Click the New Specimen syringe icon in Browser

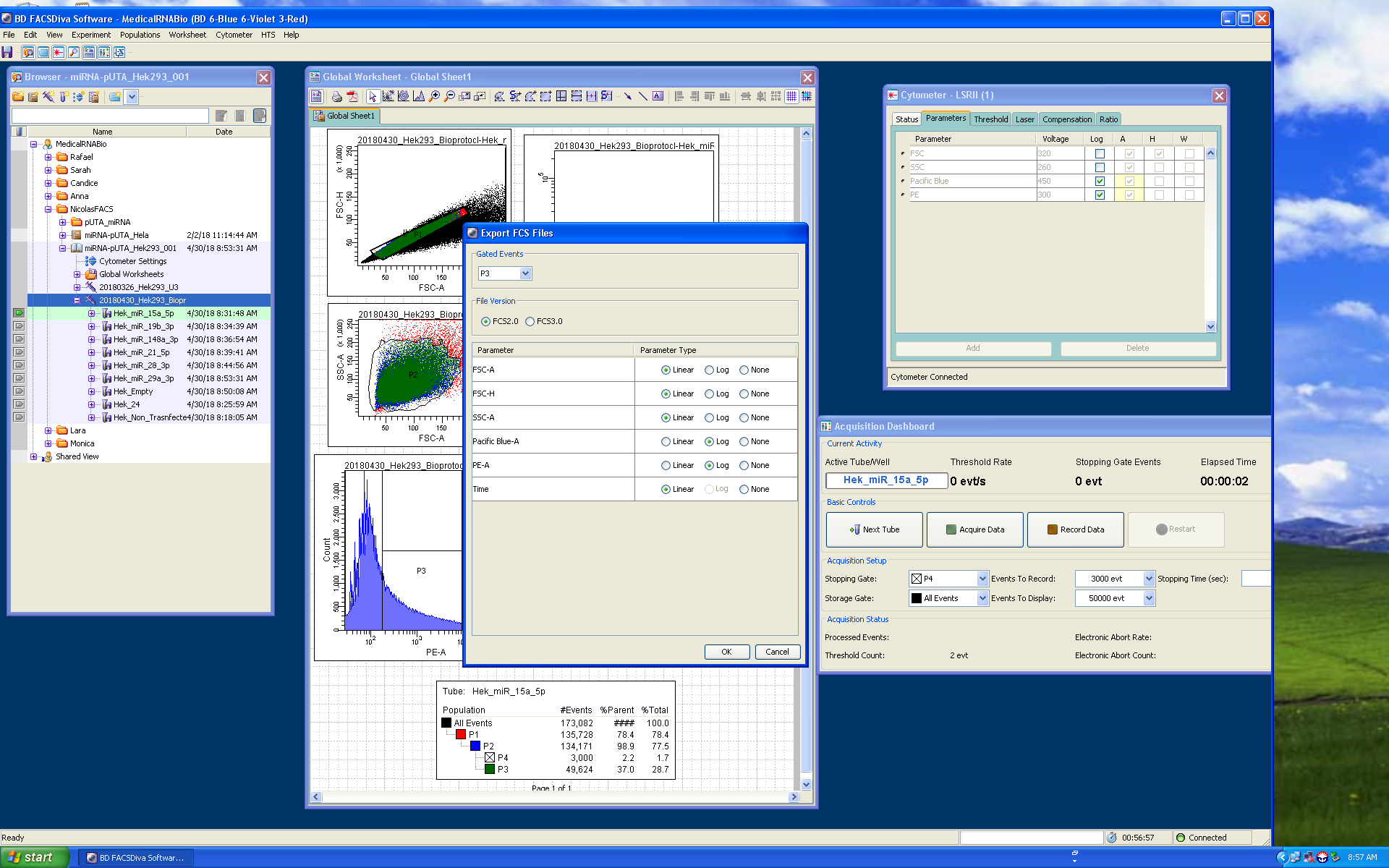(48, 96)
